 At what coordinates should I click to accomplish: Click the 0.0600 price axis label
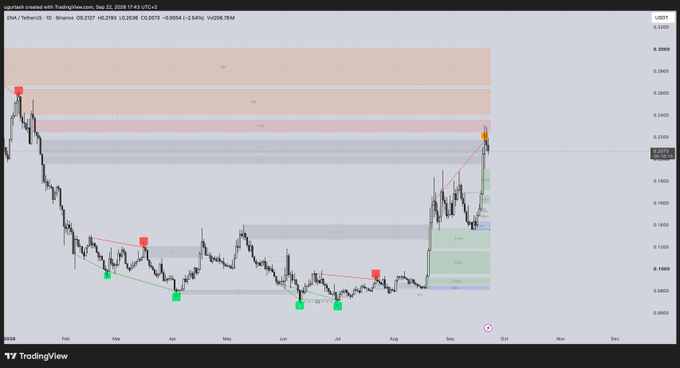point(661,313)
